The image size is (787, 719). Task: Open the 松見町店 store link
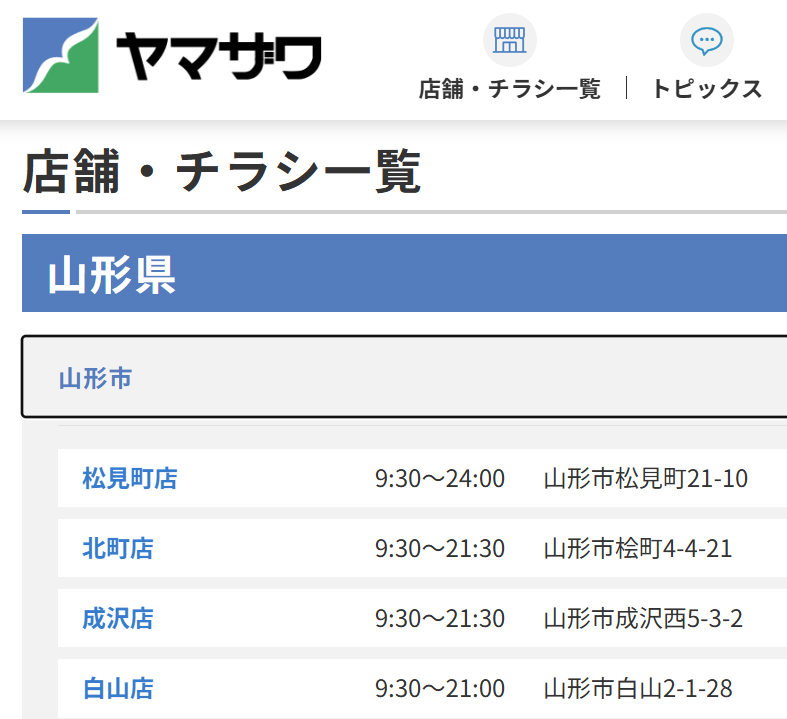[130, 479]
